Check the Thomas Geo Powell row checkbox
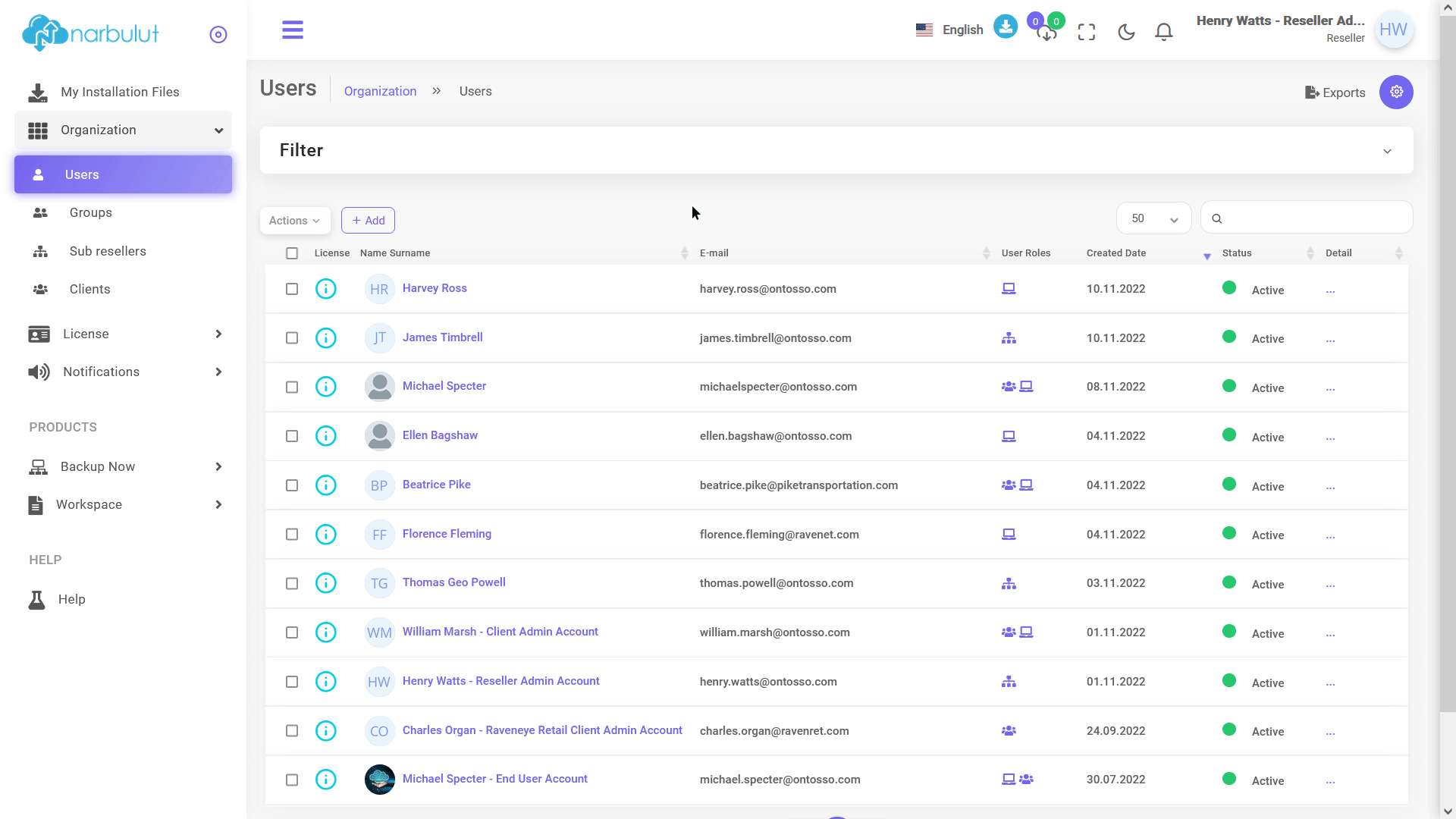This screenshot has width=1456, height=819. click(x=292, y=584)
